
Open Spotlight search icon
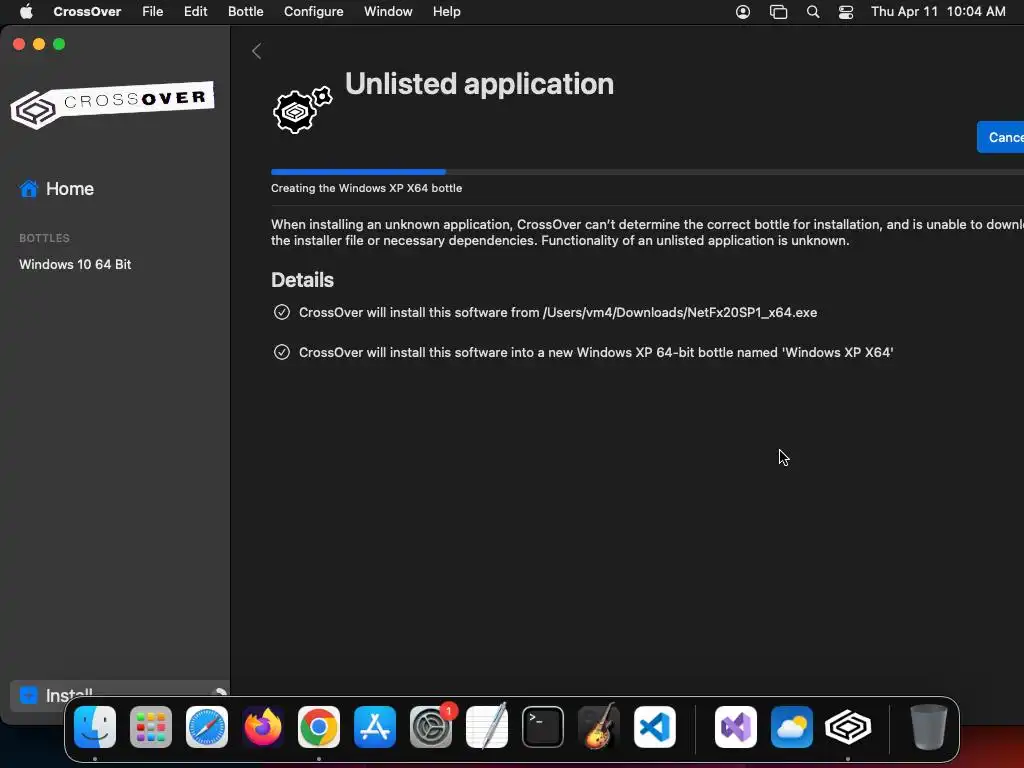pyautogui.click(x=813, y=12)
